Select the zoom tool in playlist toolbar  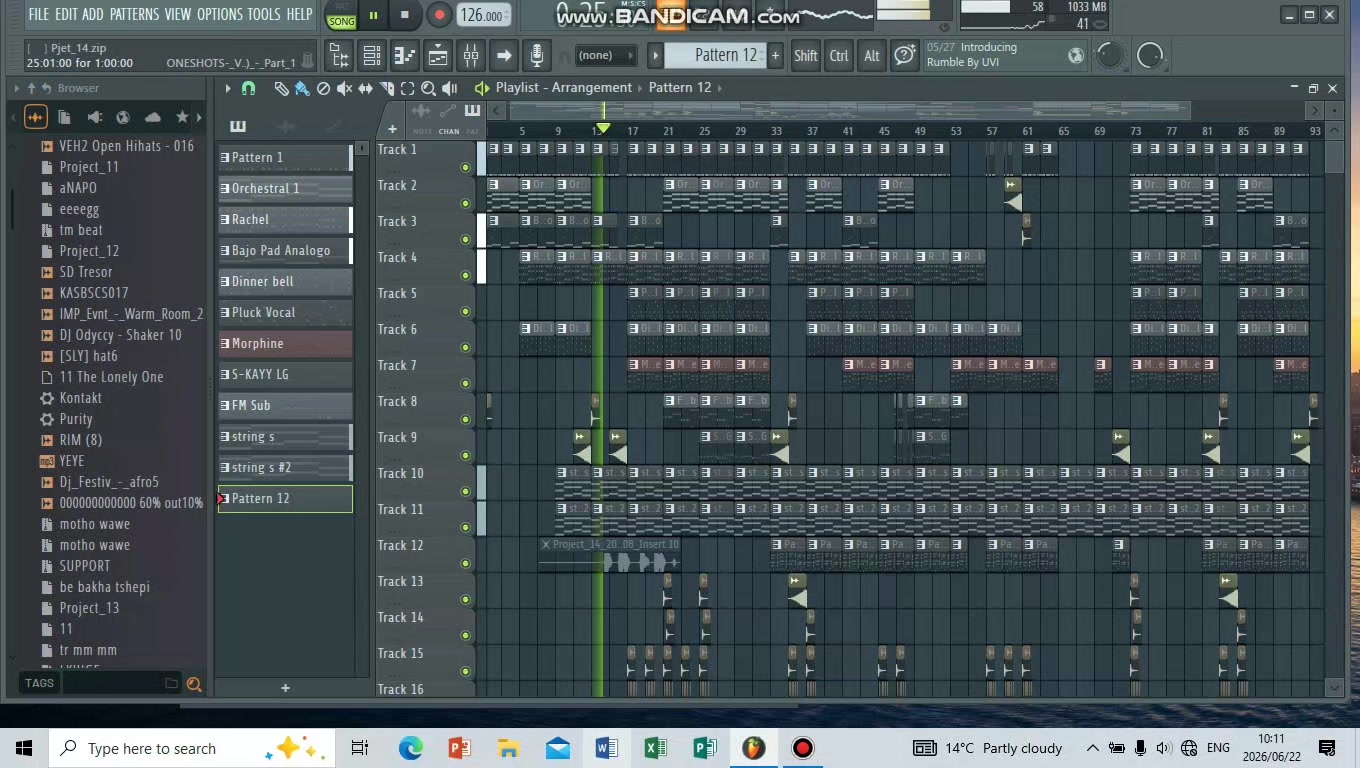428,89
